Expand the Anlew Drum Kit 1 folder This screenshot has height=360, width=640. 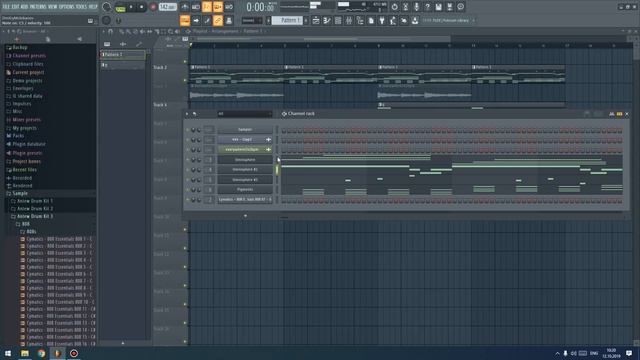click(x=34, y=201)
